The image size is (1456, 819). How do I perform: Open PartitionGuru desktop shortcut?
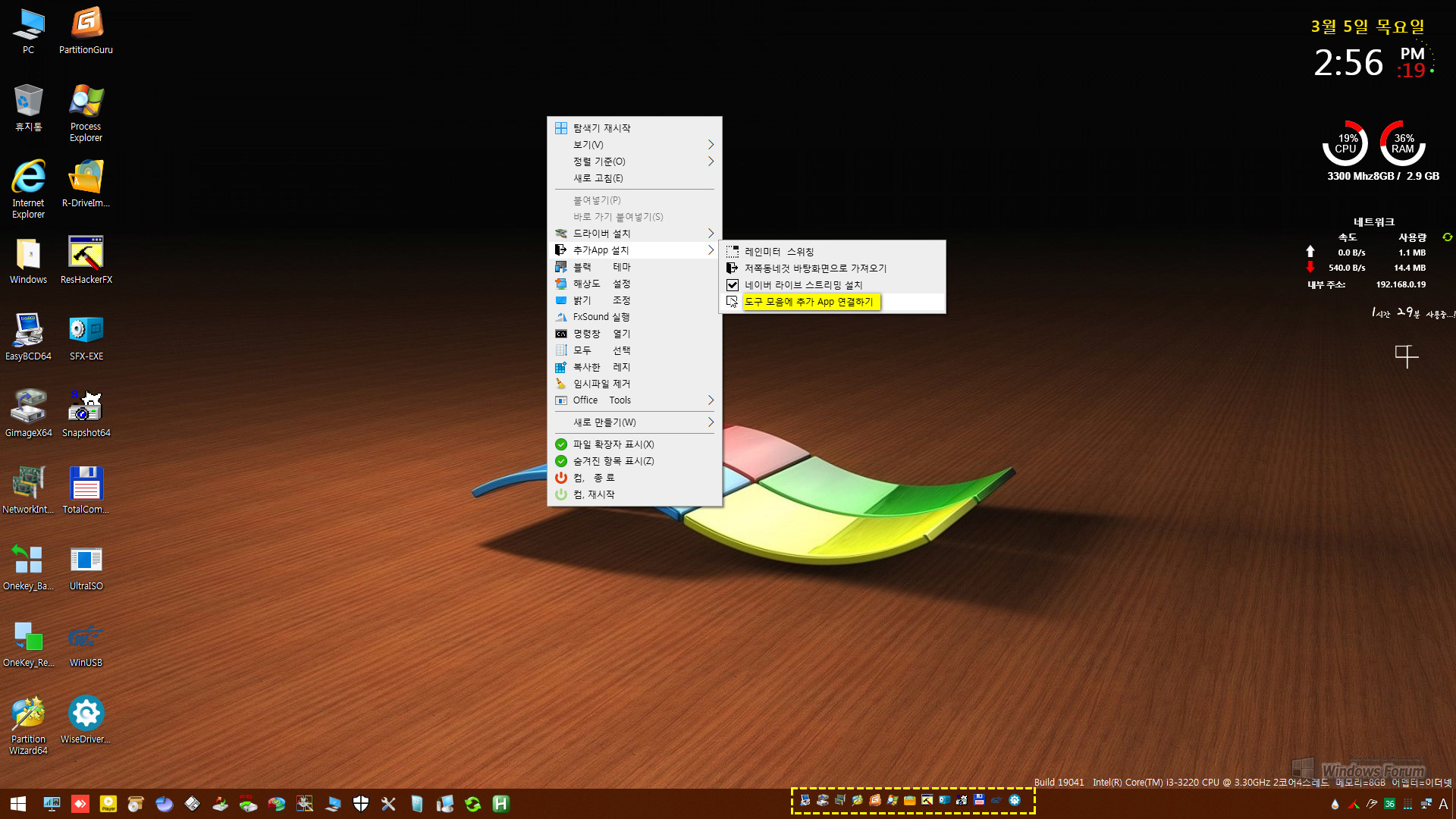pyautogui.click(x=86, y=30)
